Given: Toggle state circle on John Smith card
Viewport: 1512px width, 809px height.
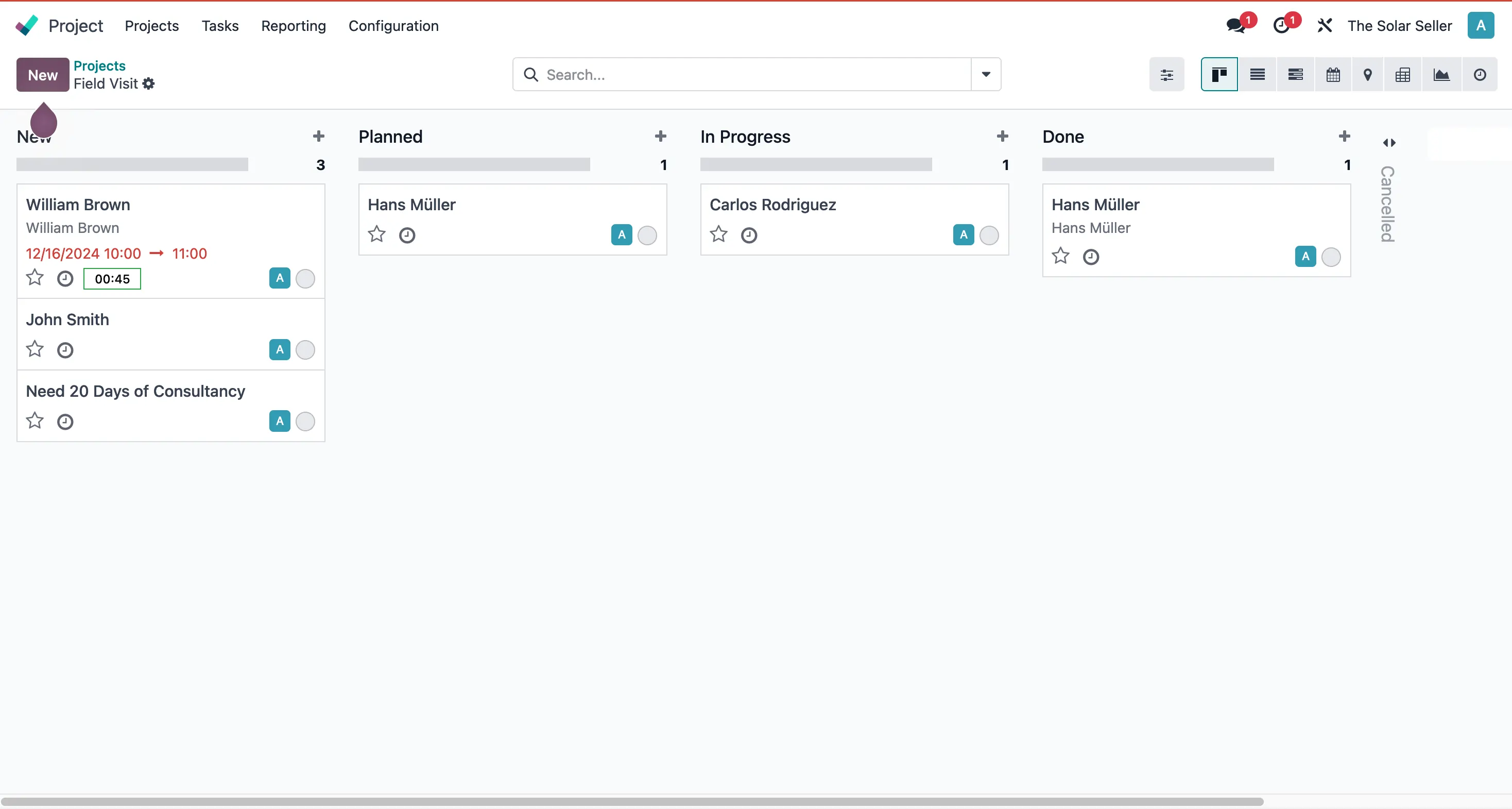Looking at the screenshot, I should (305, 350).
